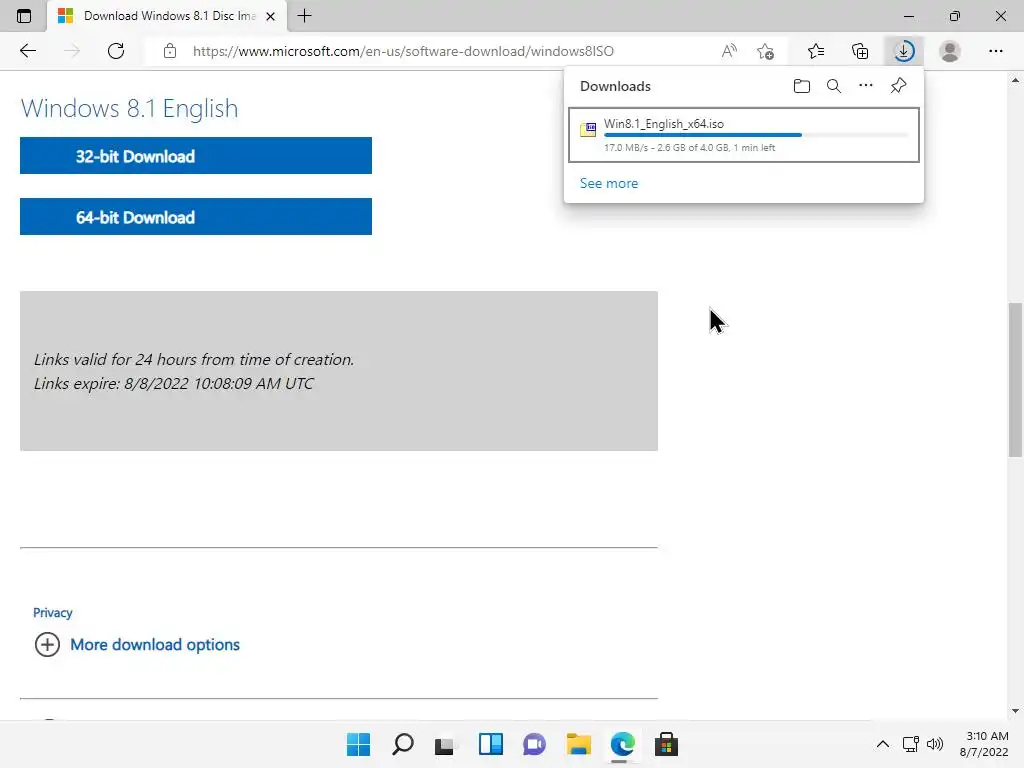Image resolution: width=1024 pixels, height=768 pixels.
Task: Open More options in Downloads panel
Action: pyautogui.click(x=866, y=86)
